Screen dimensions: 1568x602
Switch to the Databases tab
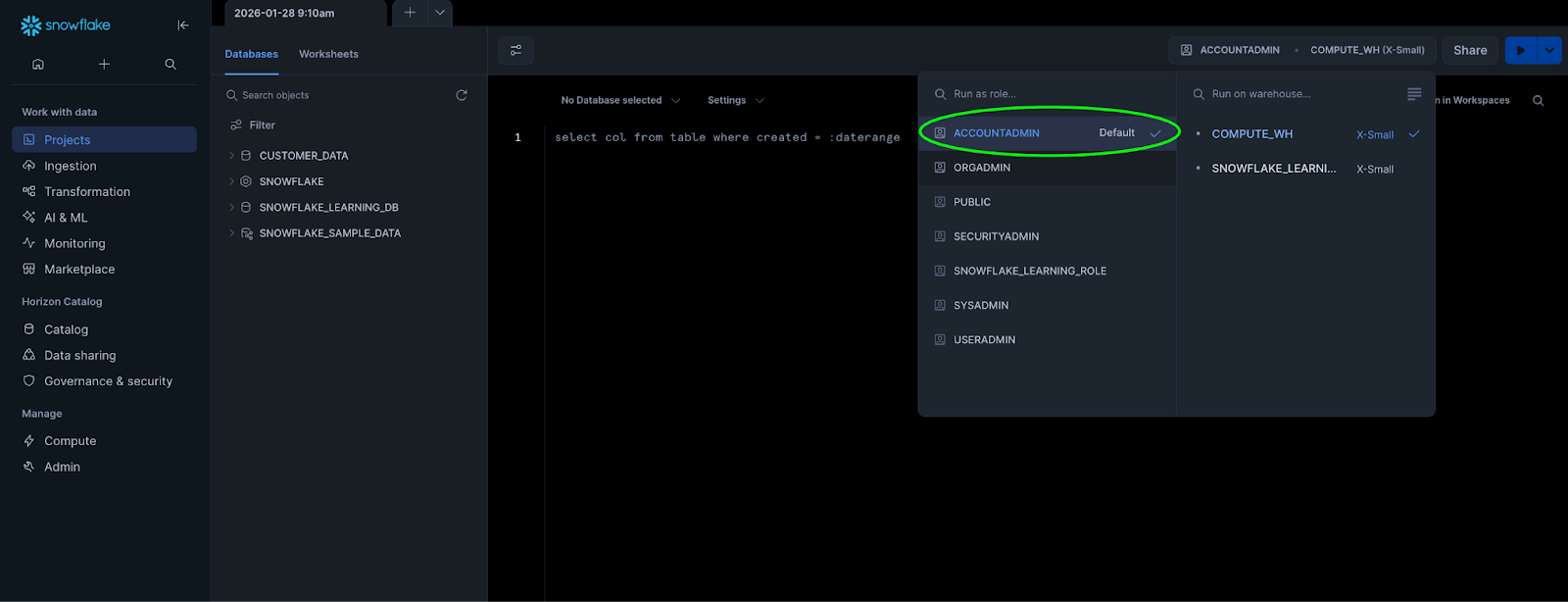[x=252, y=54]
